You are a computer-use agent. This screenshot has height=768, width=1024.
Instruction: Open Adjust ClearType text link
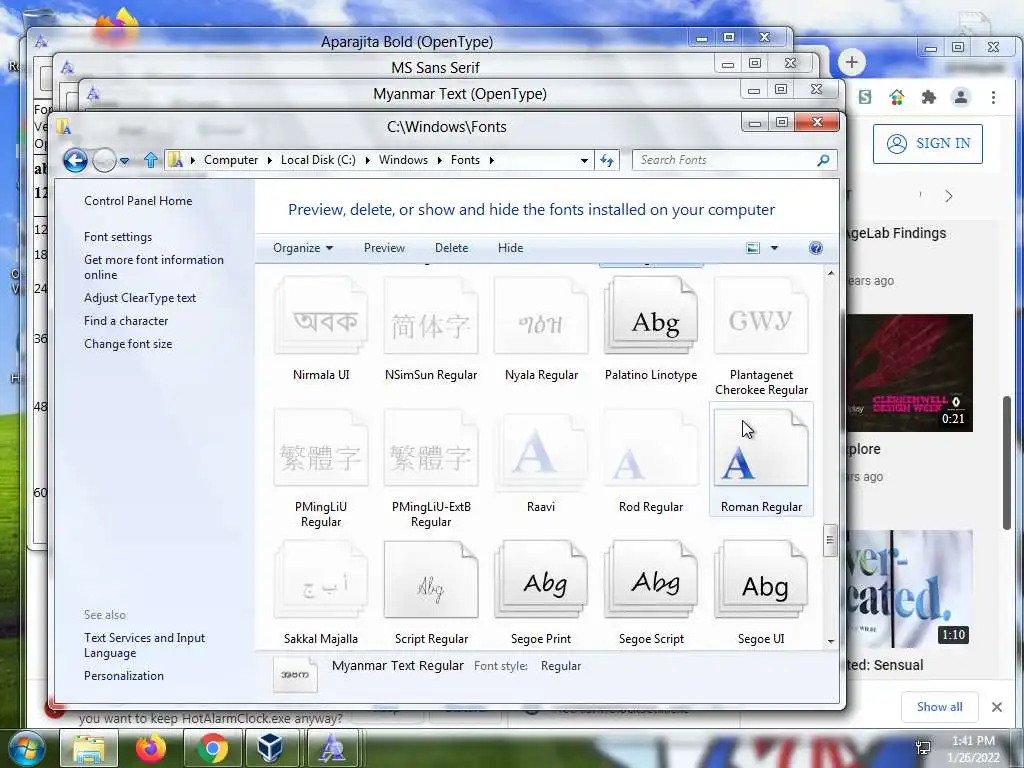click(x=140, y=298)
